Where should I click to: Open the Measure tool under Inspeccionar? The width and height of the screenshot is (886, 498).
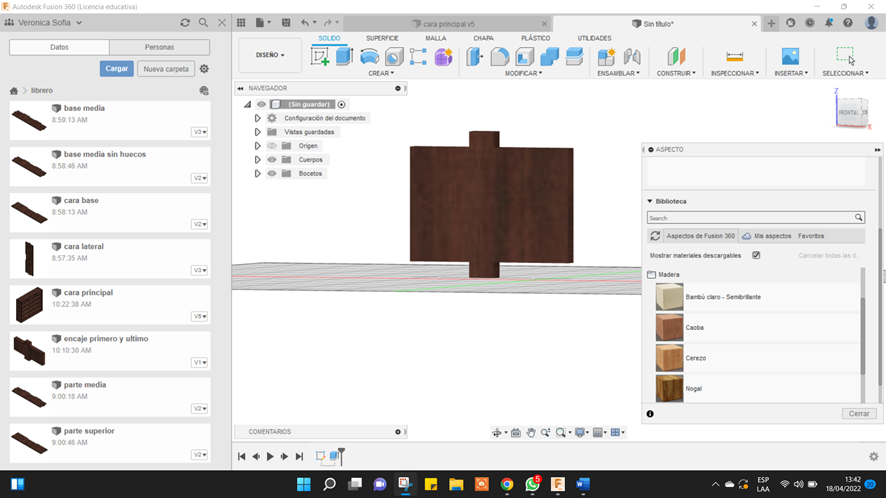pos(734,57)
